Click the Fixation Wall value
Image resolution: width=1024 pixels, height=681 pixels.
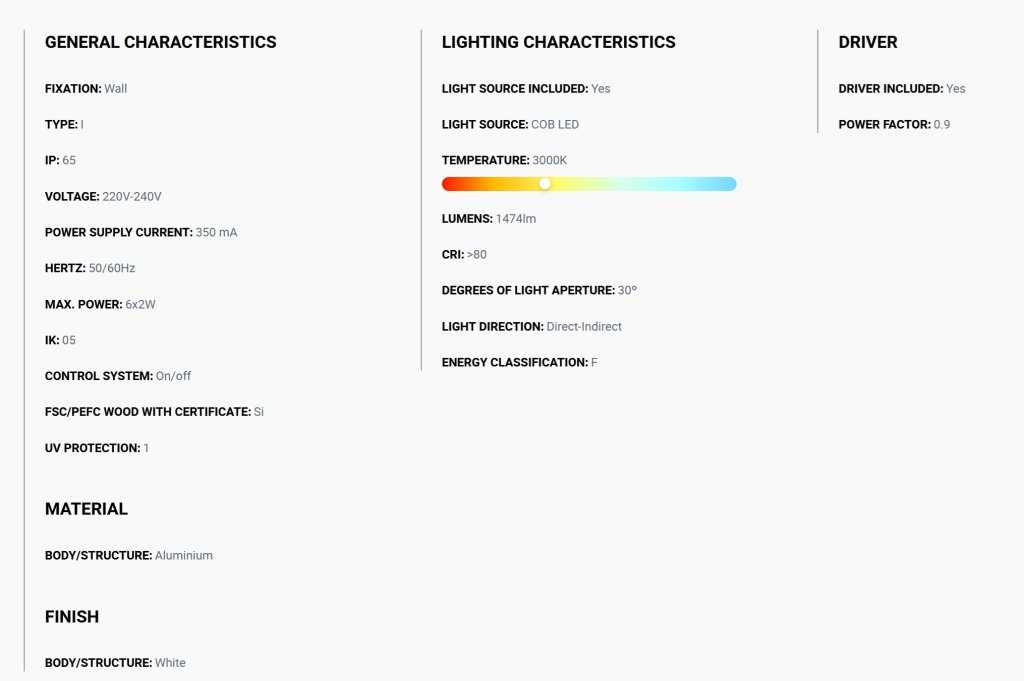(x=116, y=89)
